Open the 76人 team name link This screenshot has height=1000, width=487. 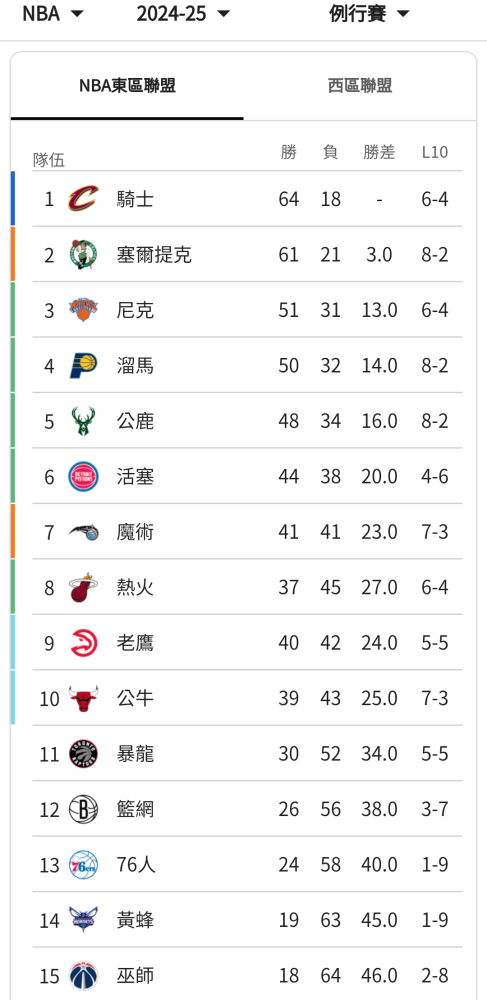136,865
